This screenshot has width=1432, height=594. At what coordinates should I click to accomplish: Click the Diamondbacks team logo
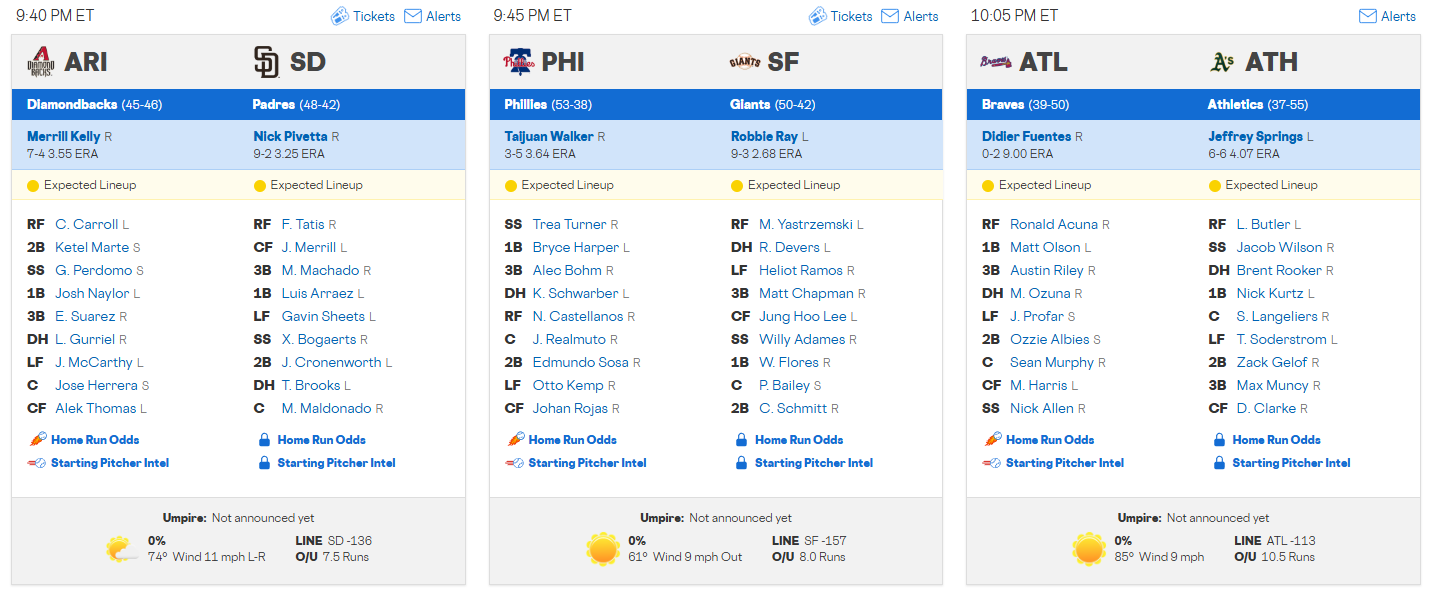[40, 63]
